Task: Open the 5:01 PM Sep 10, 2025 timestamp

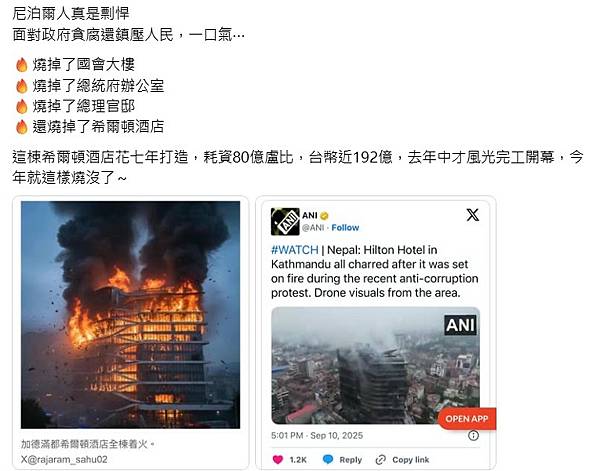Action: pyautogui.click(x=317, y=435)
